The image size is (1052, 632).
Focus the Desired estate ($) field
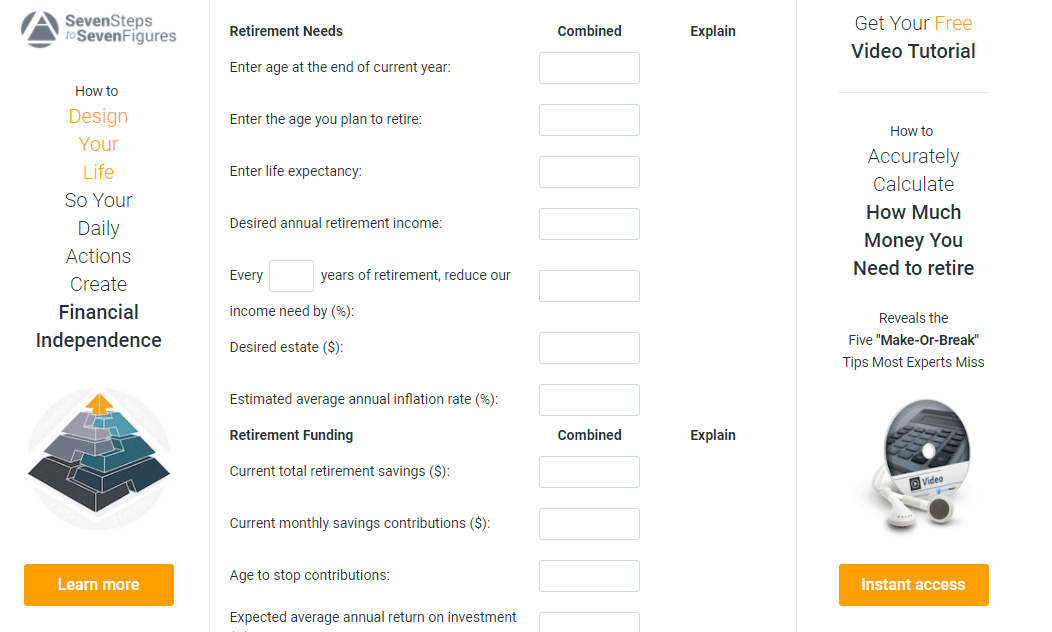pos(589,348)
